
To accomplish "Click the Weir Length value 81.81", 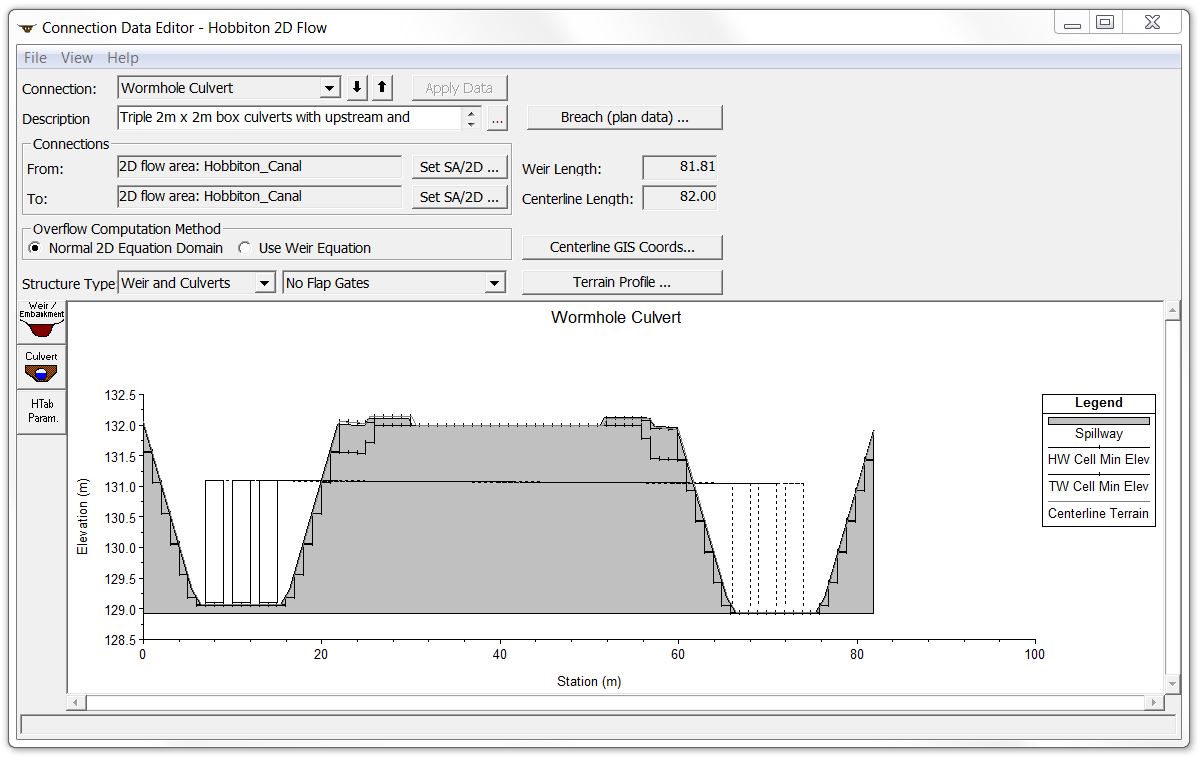I will pos(680,167).
